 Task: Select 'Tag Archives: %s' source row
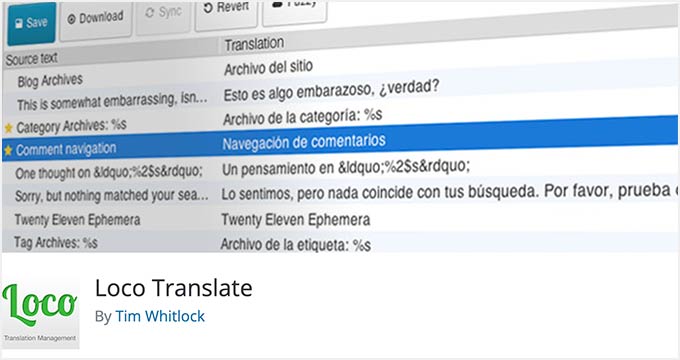pyautogui.click(x=56, y=242)
